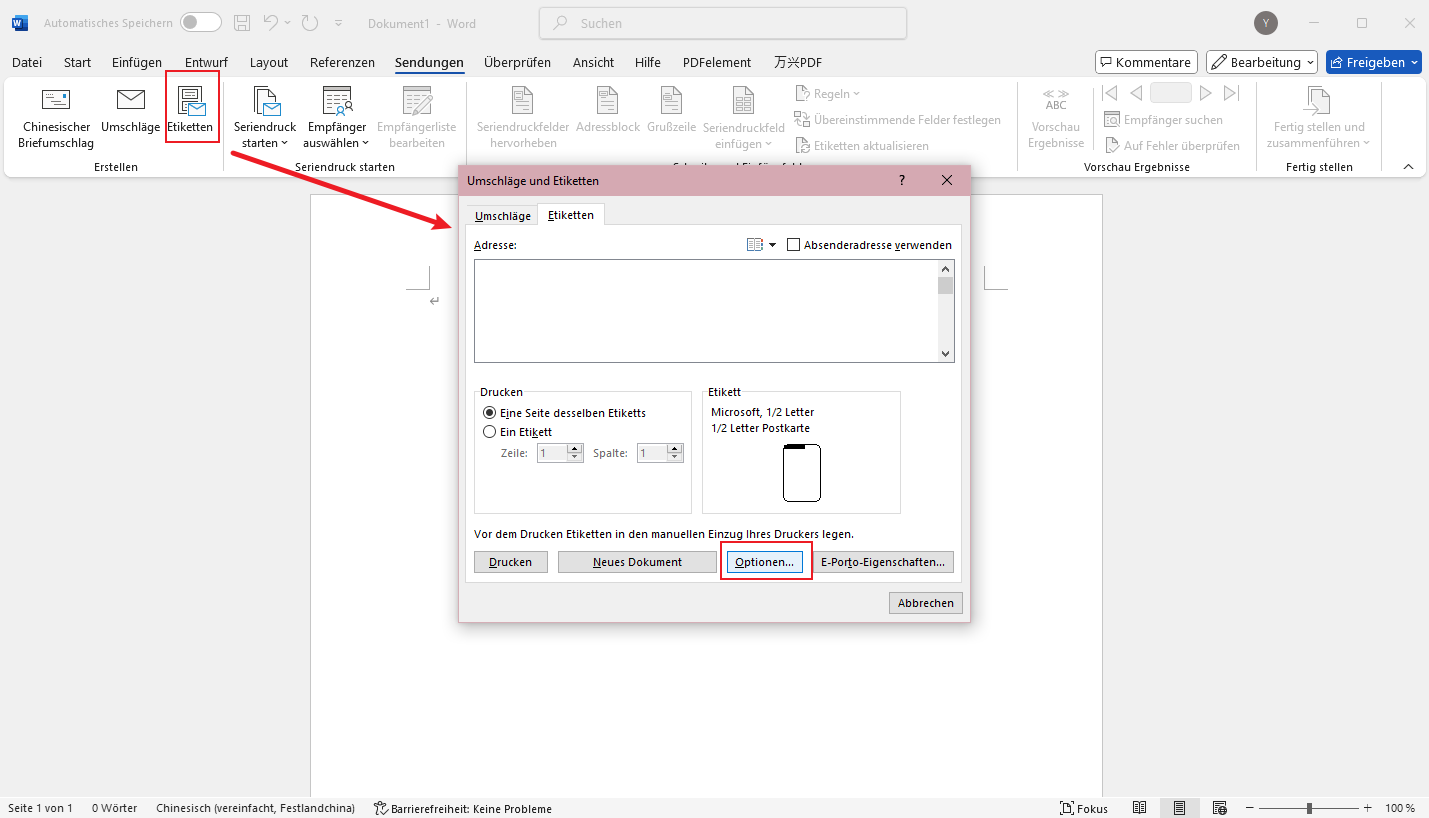Click the Abbrechen button
The width and height of the screenshot is (1429, 818).
click(x=926, y=603)
